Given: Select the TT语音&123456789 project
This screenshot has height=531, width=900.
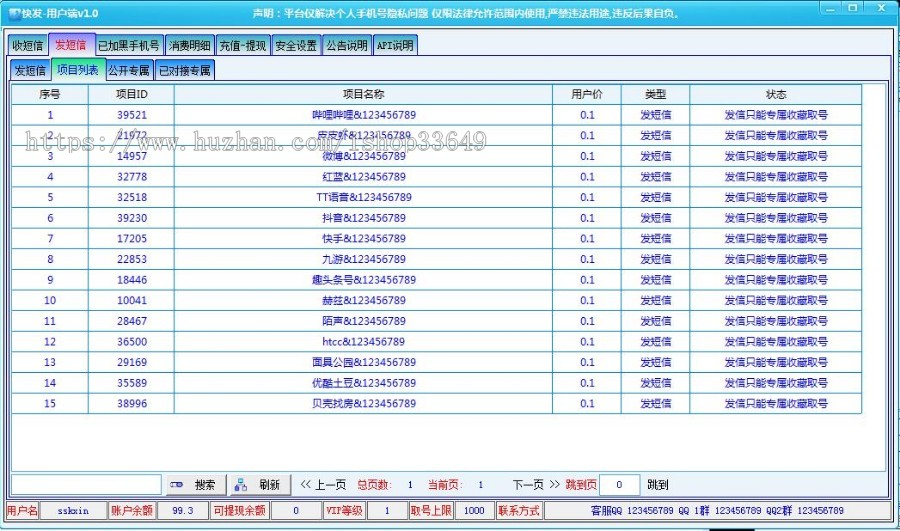Looking at the screenshot, I should pos(364,197).
